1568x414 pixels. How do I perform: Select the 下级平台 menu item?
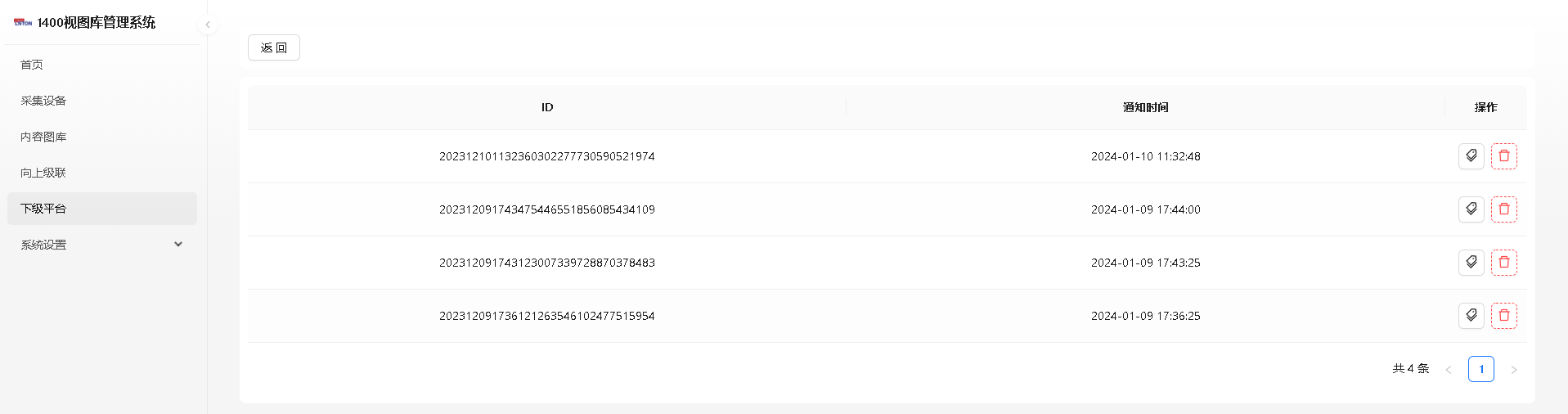tap(102, 209)
